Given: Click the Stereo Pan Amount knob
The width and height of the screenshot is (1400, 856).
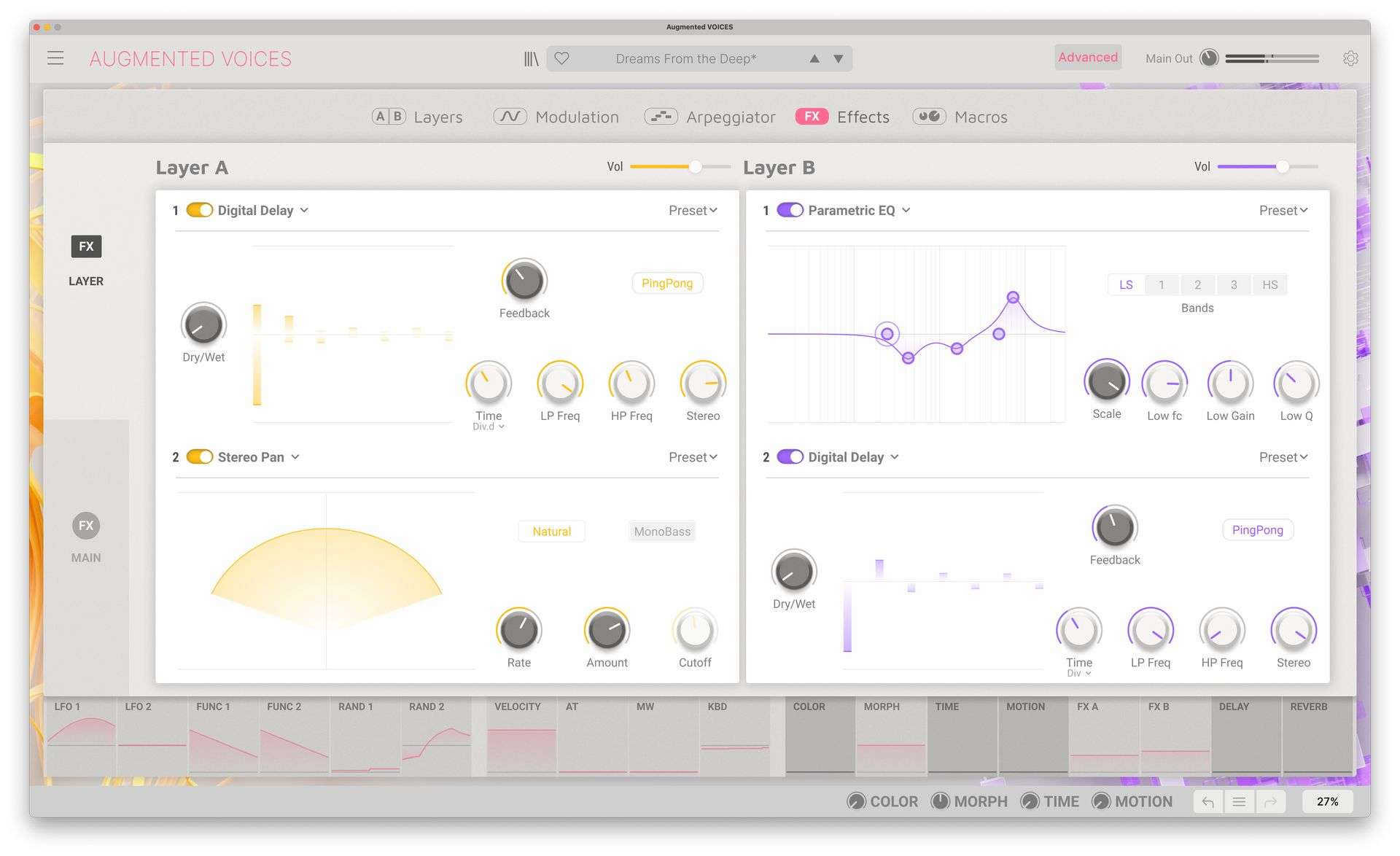Looking at the screenshot, I should [x=607, y=630].
